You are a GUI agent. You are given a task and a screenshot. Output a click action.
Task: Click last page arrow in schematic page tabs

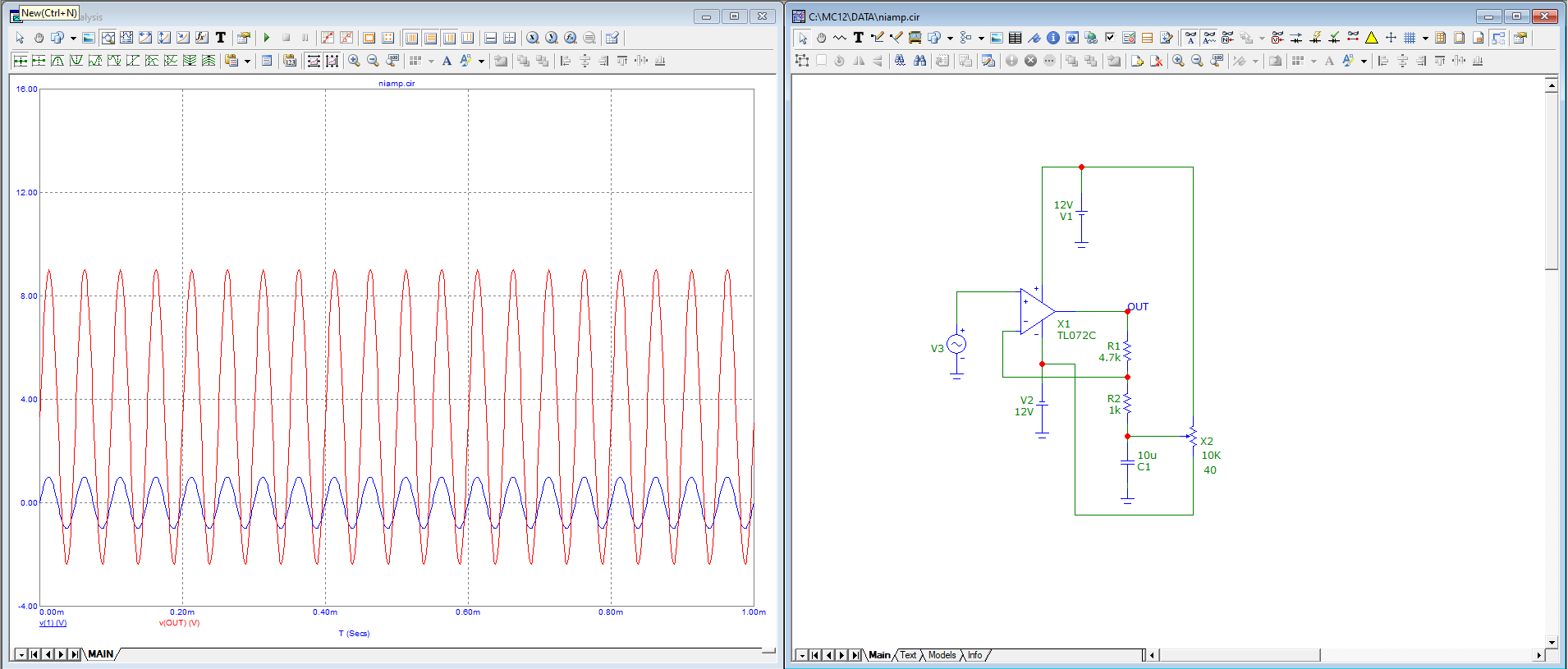[x=855, y=655]
